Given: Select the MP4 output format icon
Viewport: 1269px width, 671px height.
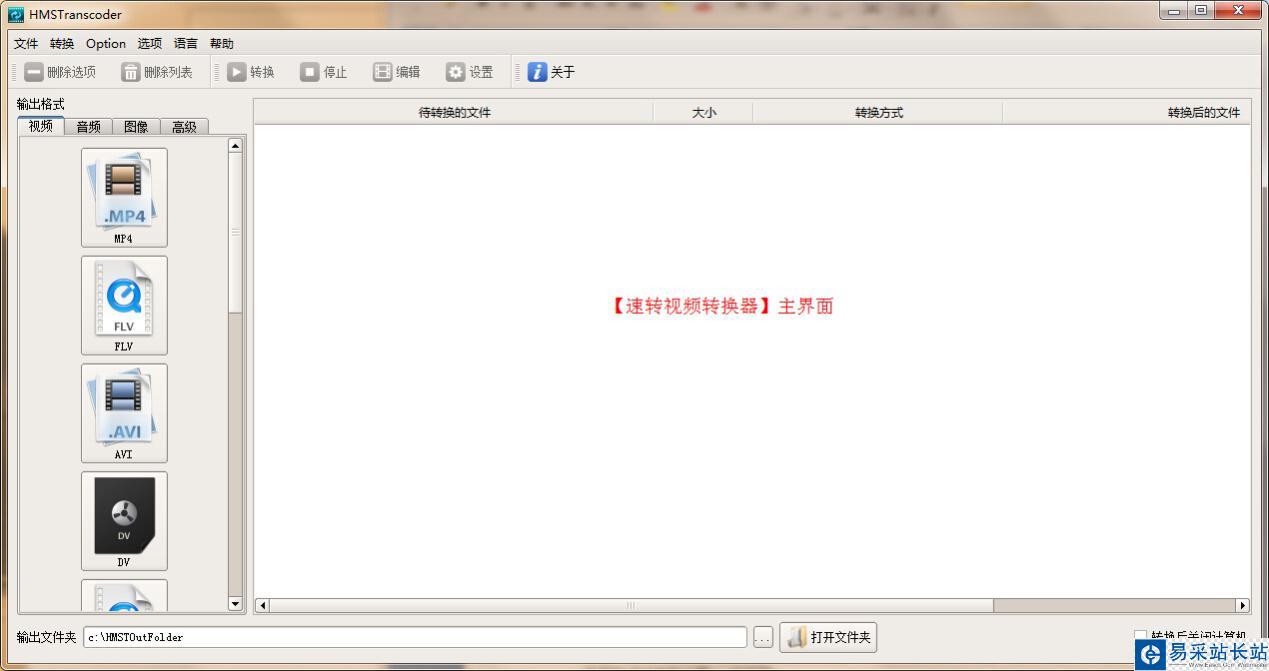Looking at the screenshot, I should 124,197.
